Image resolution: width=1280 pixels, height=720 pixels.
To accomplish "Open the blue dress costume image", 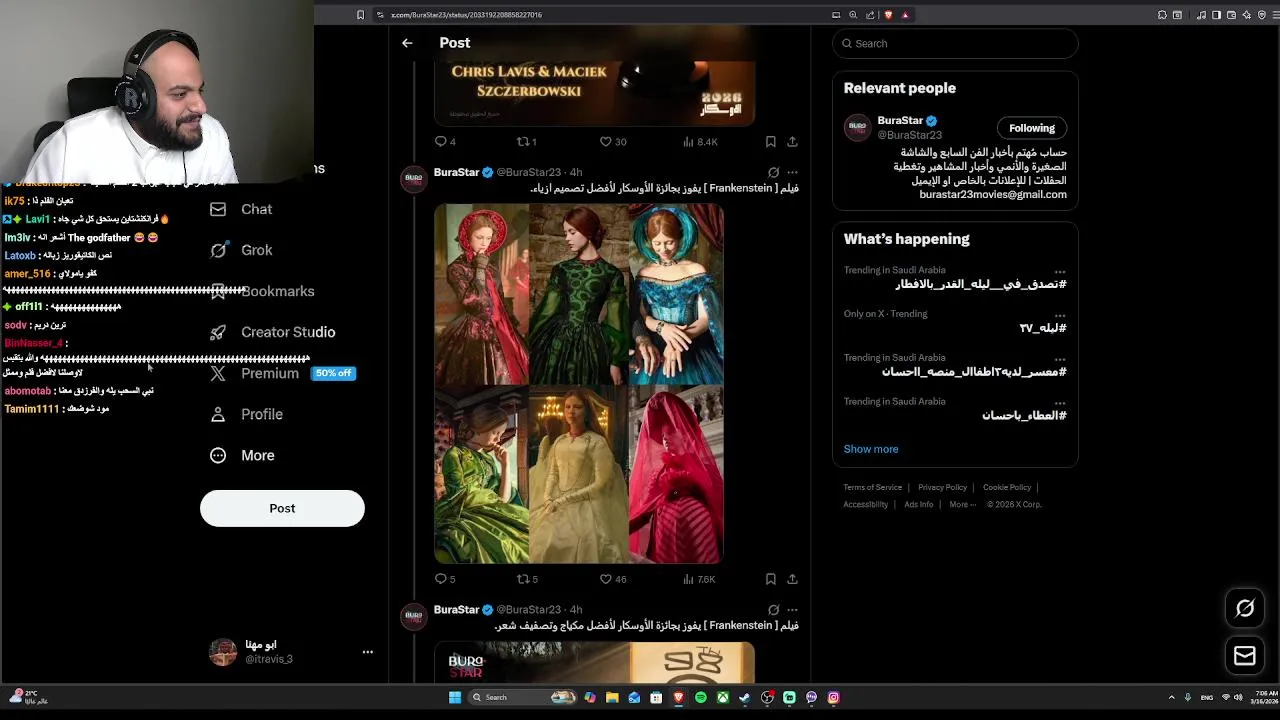I will click(x=676, y=294).
